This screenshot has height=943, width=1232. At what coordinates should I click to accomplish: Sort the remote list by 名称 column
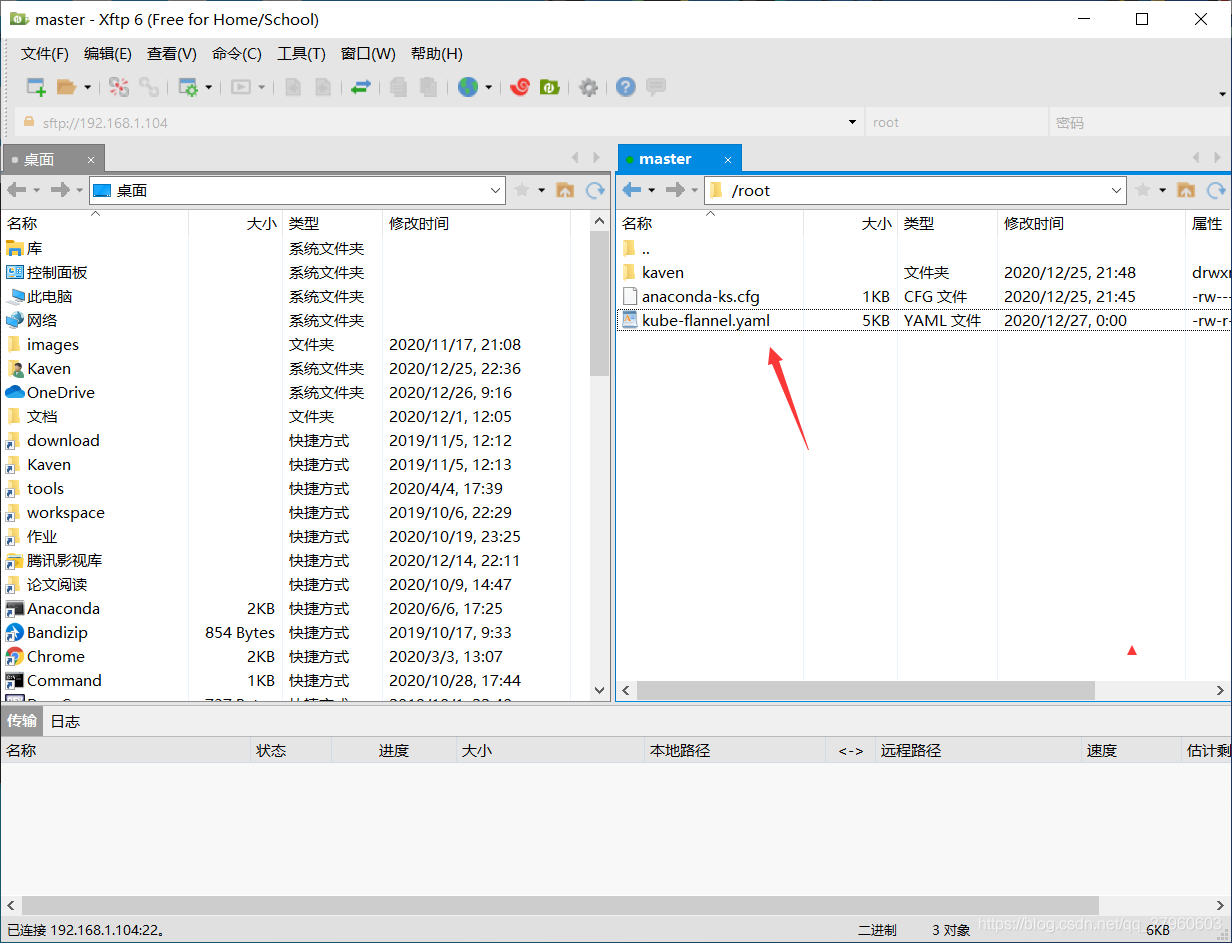tap(710, 224)
